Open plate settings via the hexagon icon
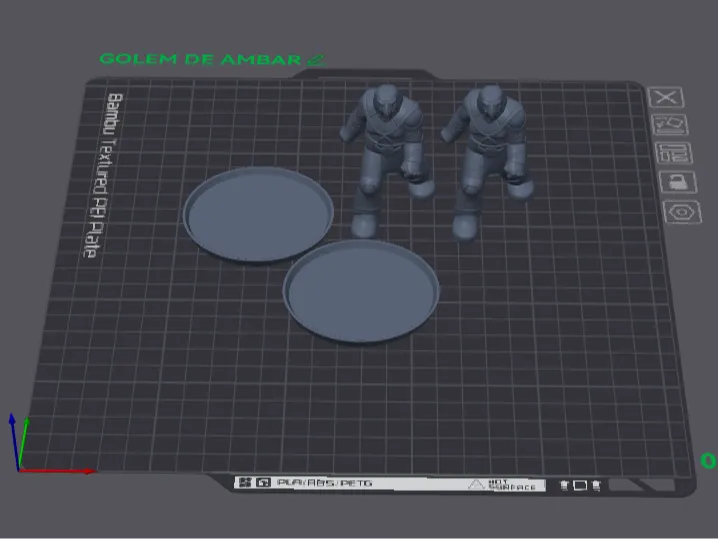The height and width of the screenshot is (539, 718). pos(682,212)
